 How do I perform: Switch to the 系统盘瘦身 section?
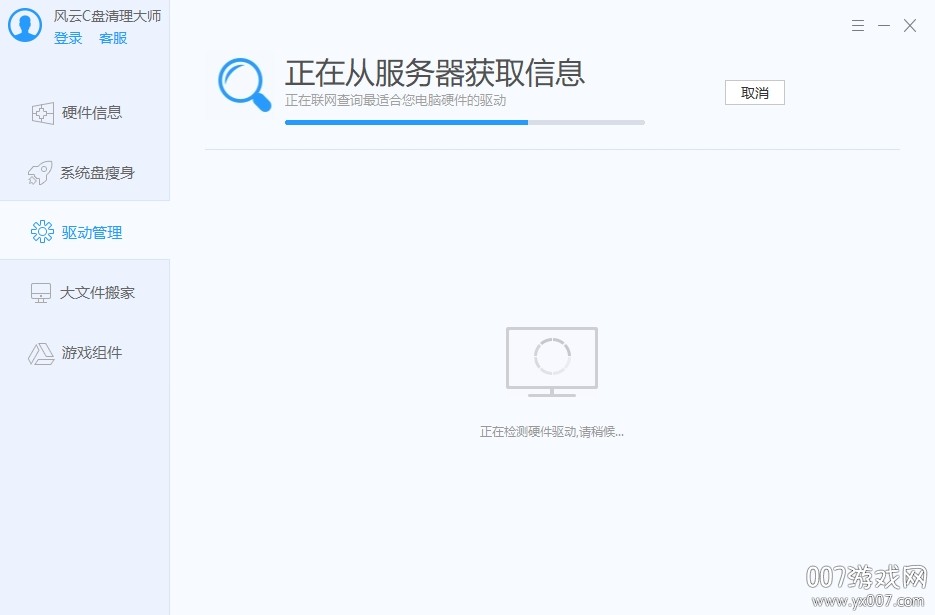pyautogui.click(x=97, y=172)
